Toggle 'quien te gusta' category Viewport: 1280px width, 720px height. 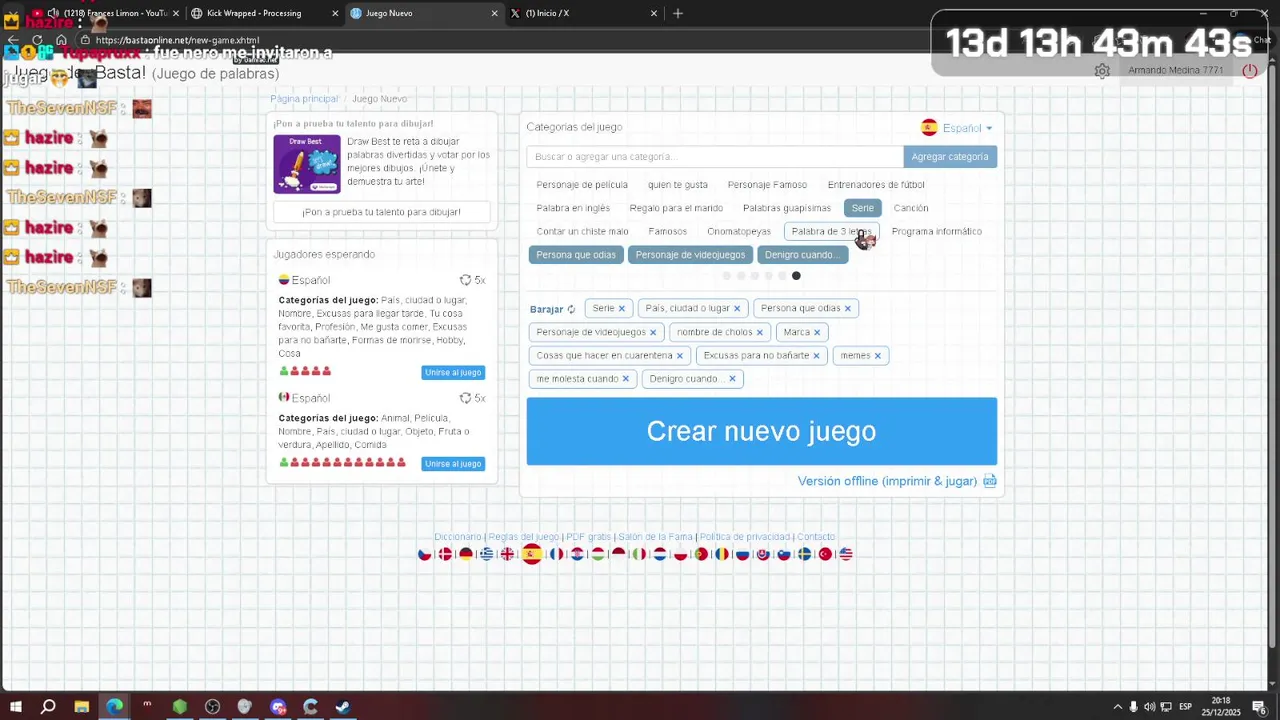678,185
